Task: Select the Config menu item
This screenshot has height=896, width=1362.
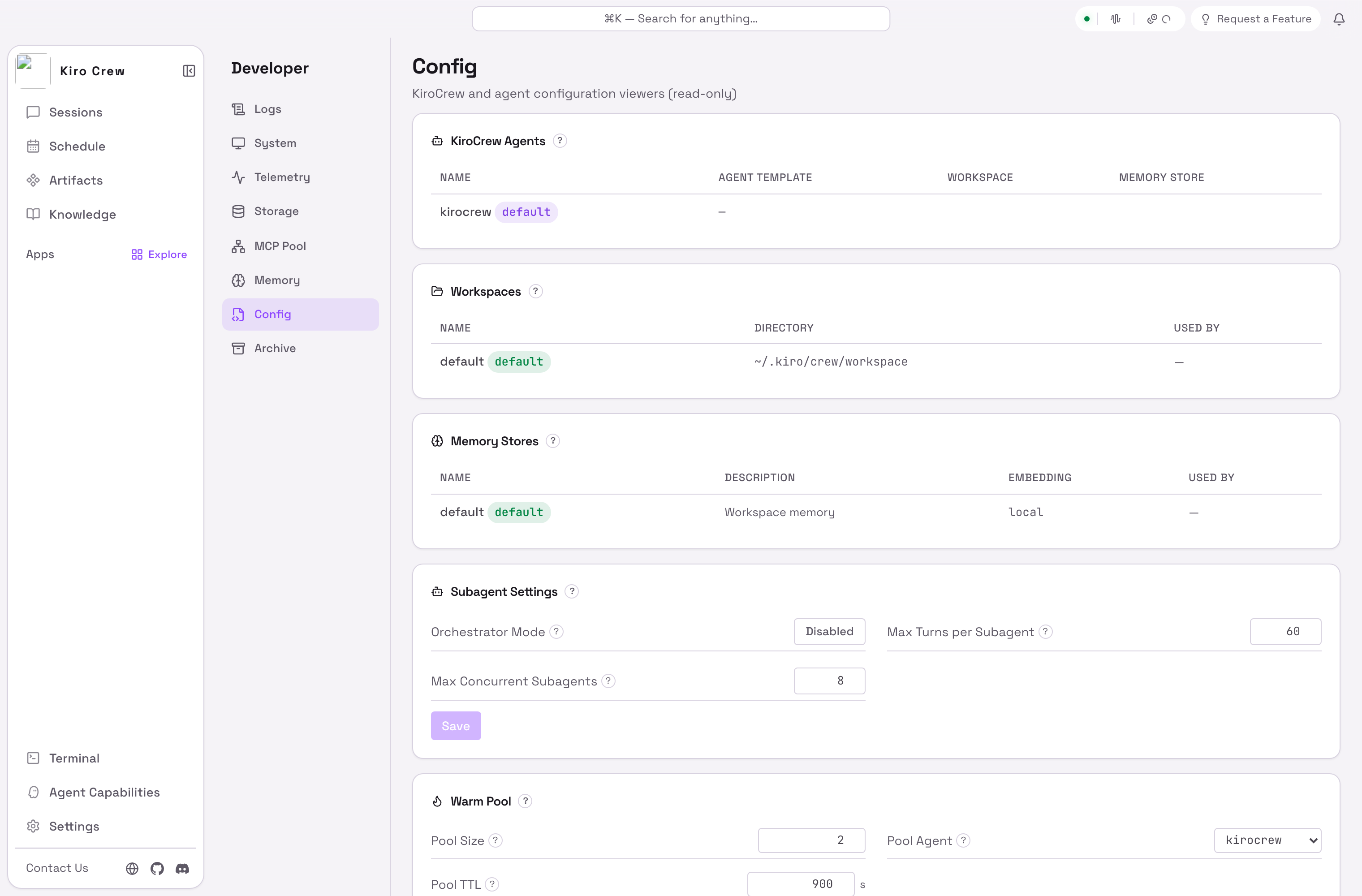Action: pos(301,314)
